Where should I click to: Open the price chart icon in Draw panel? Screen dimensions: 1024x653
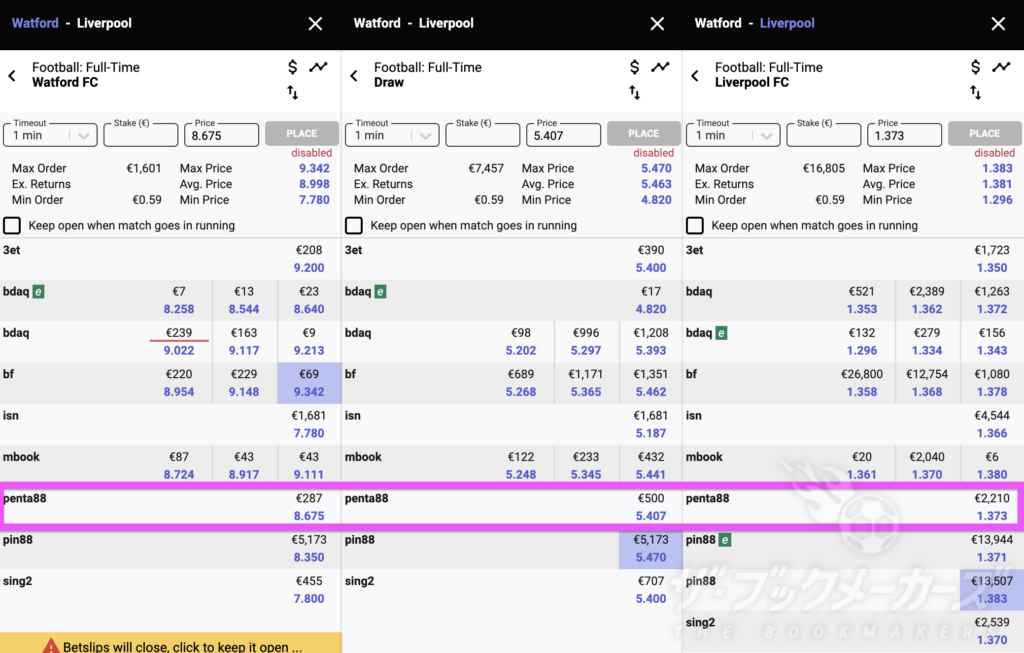(x=660, y=67)
